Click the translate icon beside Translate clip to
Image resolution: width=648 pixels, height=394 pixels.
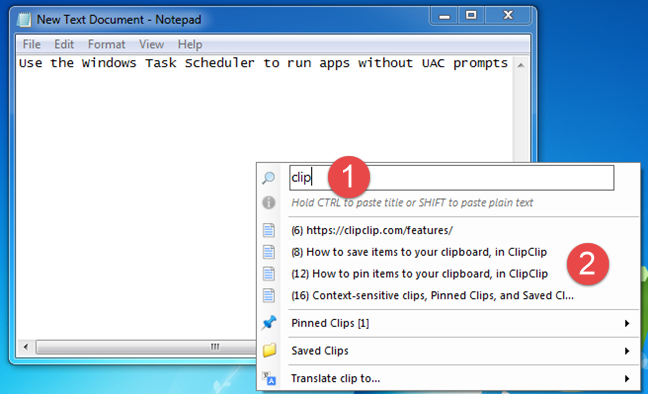269,378
